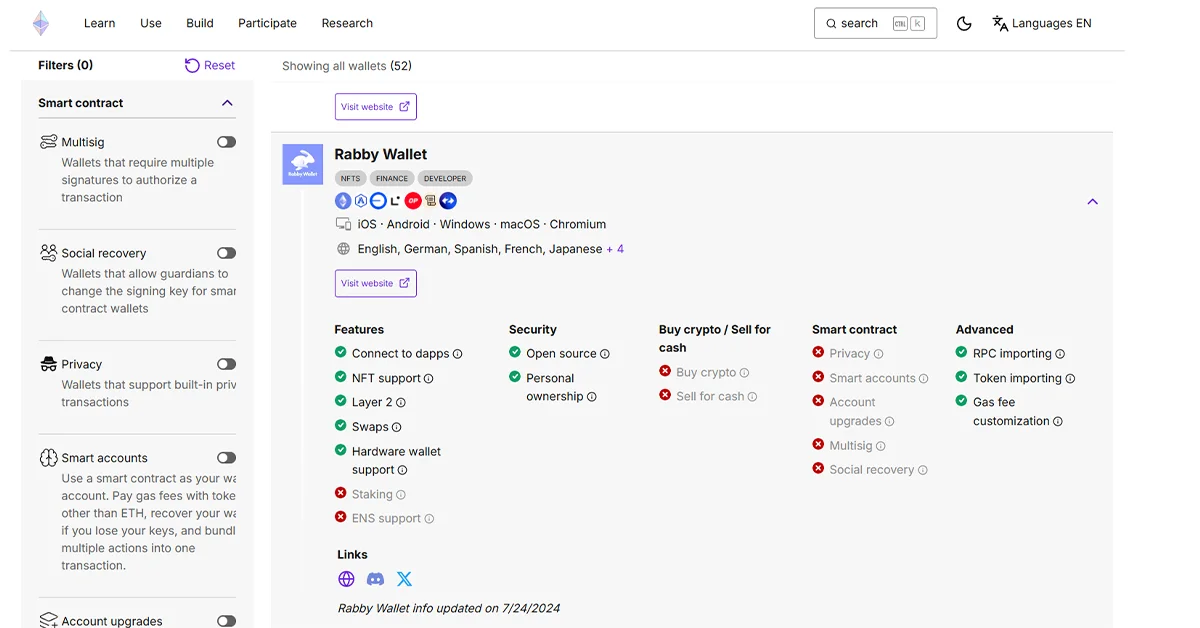Collapse the Rabby Wallet details chevron
This screenshot has width=1200, height=628.
(x=1093, y=202)
